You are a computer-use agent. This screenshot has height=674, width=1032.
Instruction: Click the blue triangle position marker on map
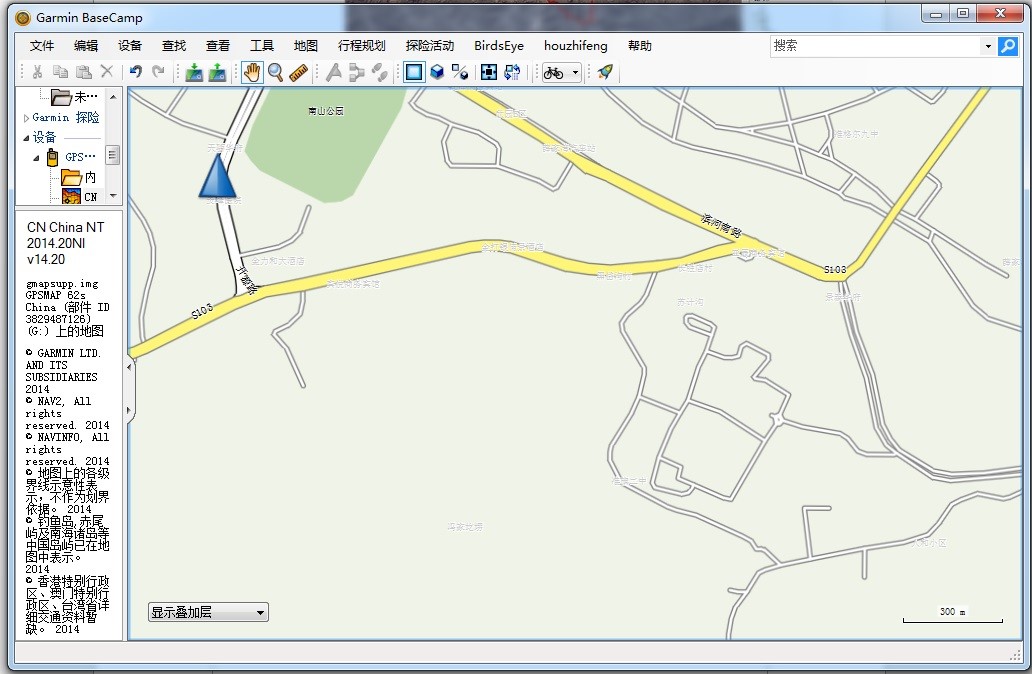pyautogui.click(x=217, y=174)
